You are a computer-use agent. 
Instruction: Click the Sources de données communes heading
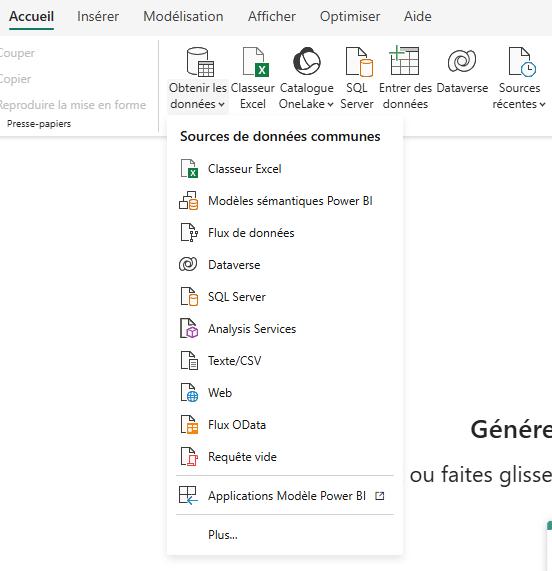280,137
